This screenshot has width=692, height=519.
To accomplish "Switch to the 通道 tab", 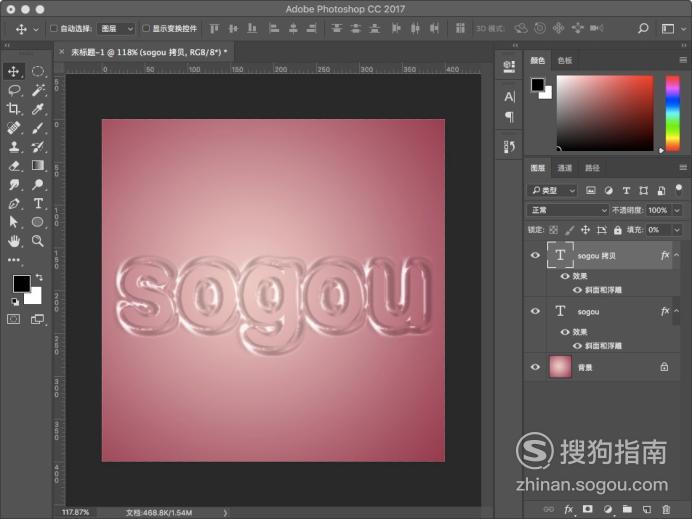I will click(564, 168).
